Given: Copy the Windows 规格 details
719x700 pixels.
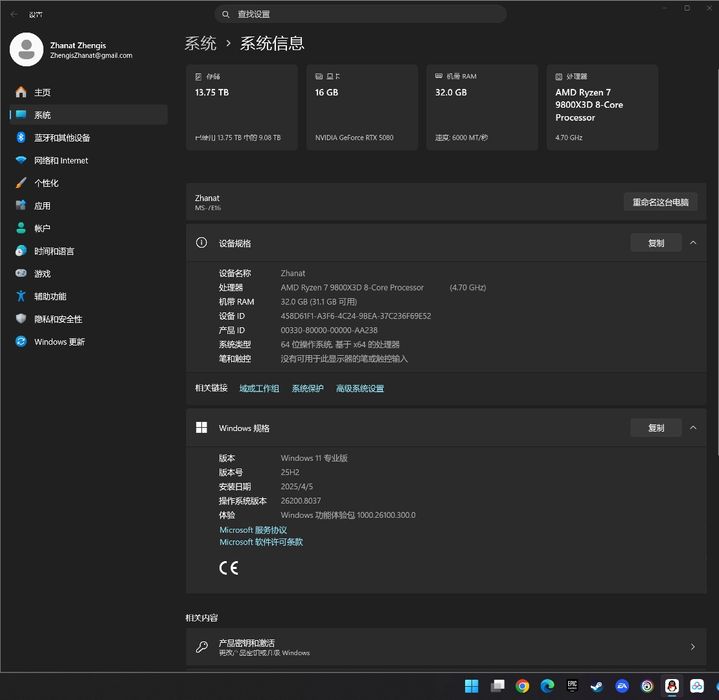Looking at the screenshot, I should click(x=656, y=428).
